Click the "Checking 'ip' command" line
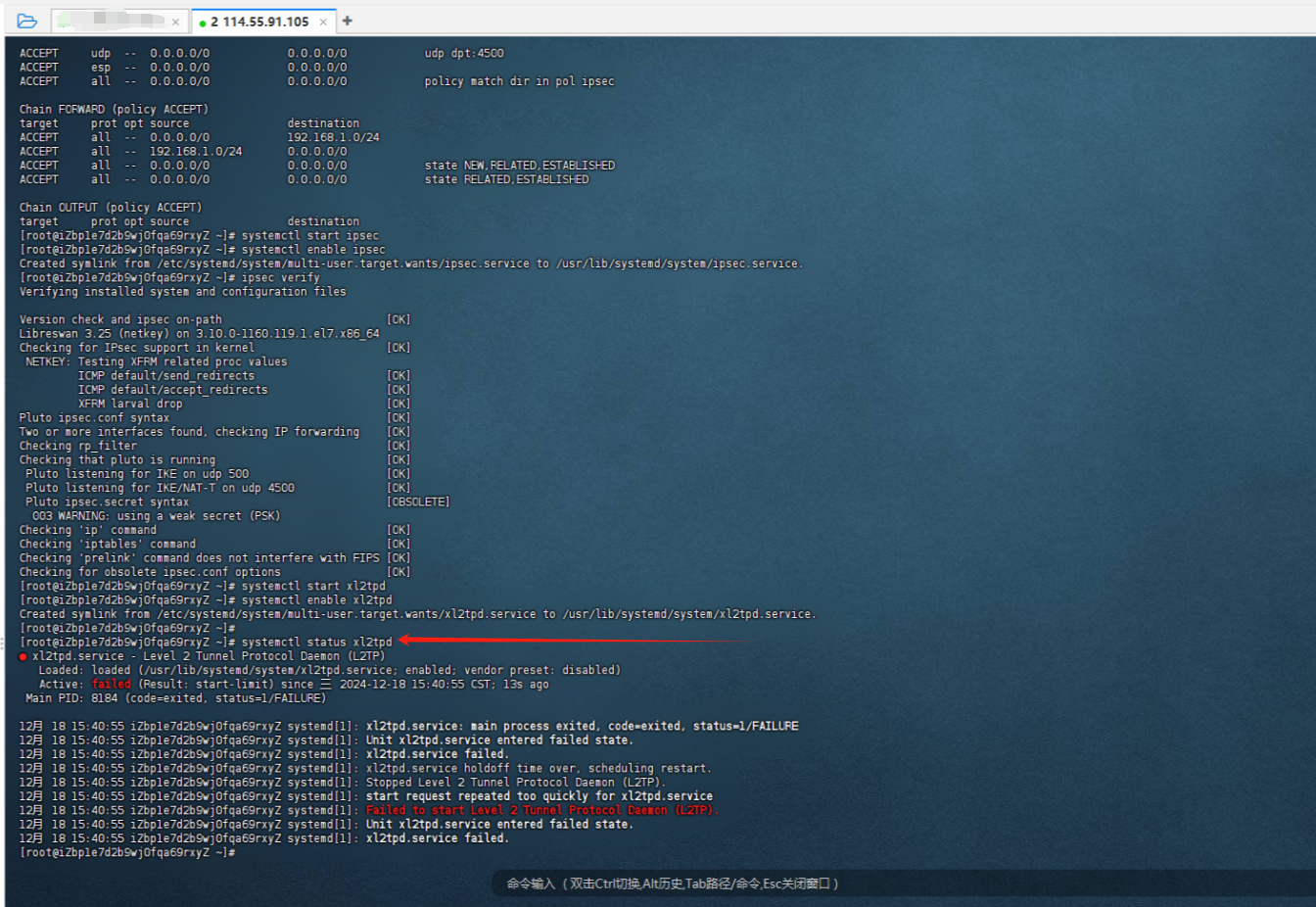 tap(88, 530)
